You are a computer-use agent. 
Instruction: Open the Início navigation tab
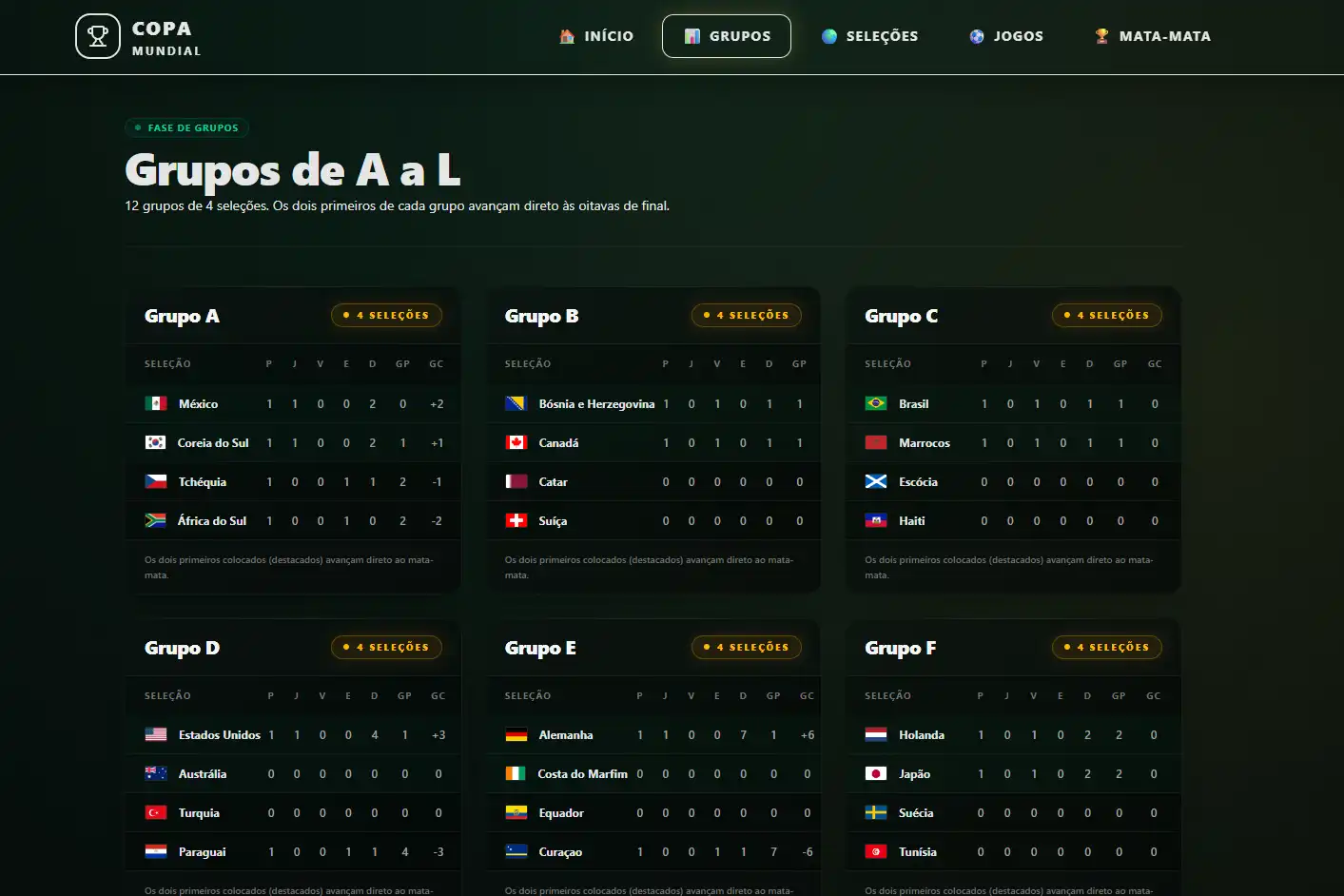(x=596, y=36)
